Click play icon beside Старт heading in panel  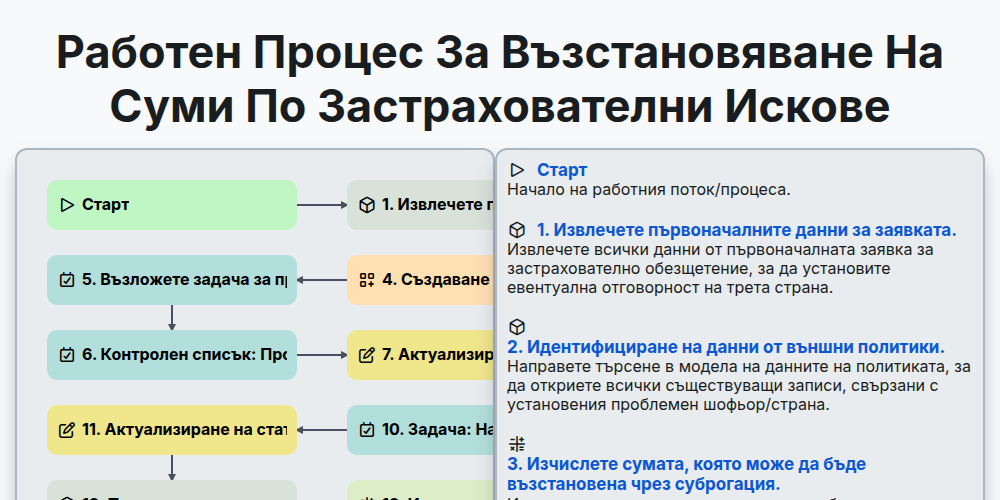517,170
